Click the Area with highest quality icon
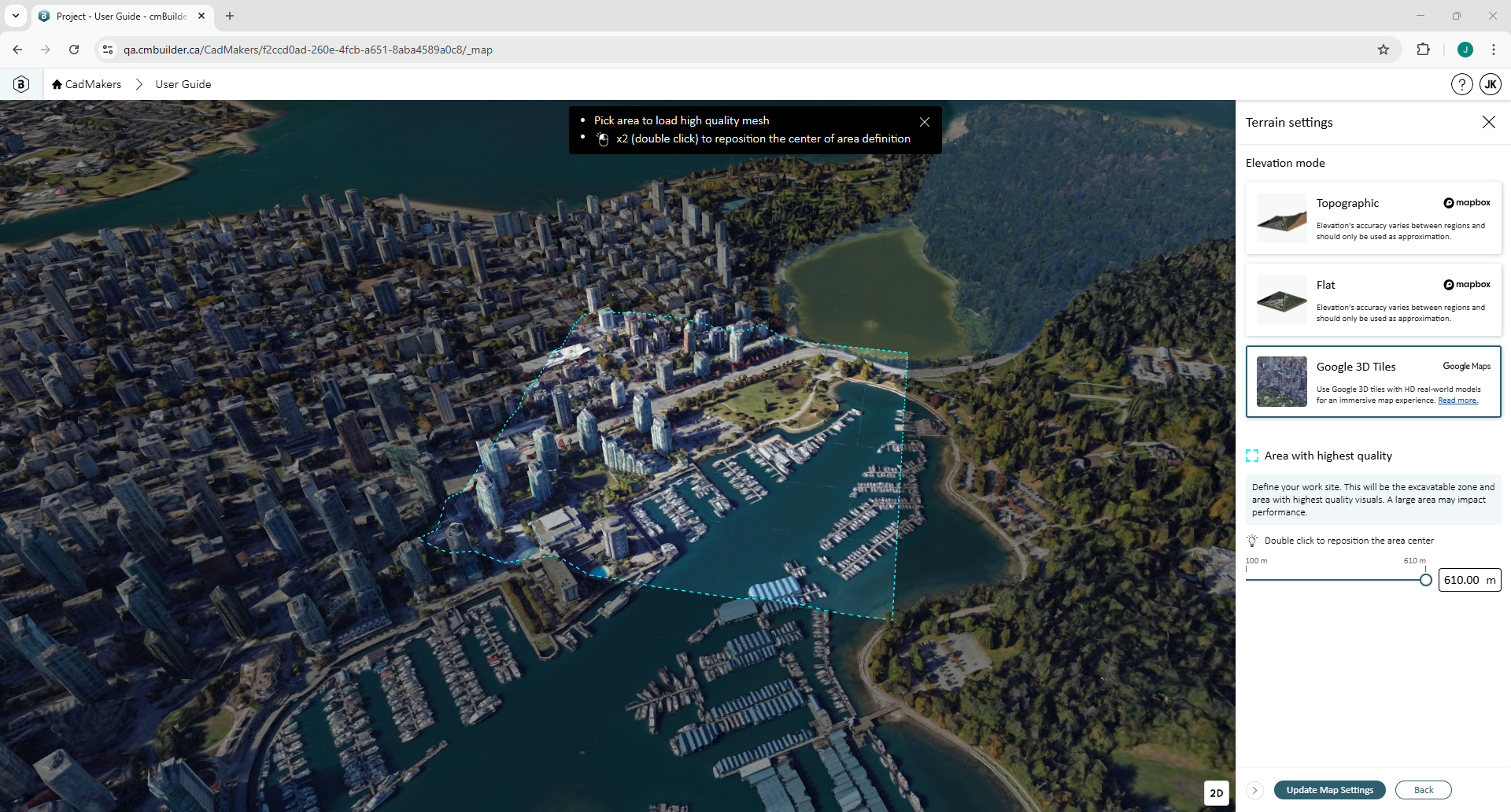The height and width of the screenshot is (812, 1511). point(1252,456)
